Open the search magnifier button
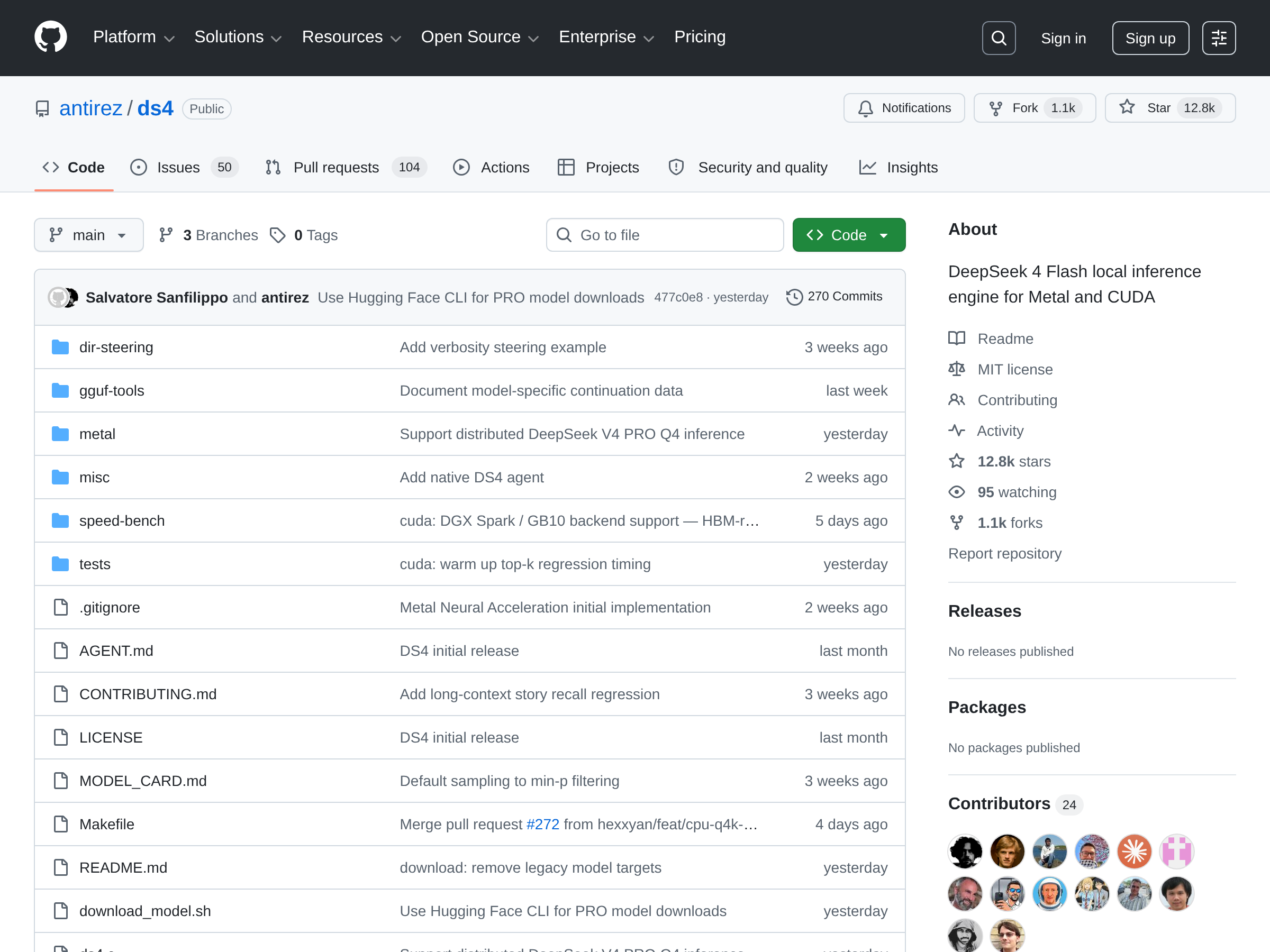 pyautogui.click(x=999, y=38)
